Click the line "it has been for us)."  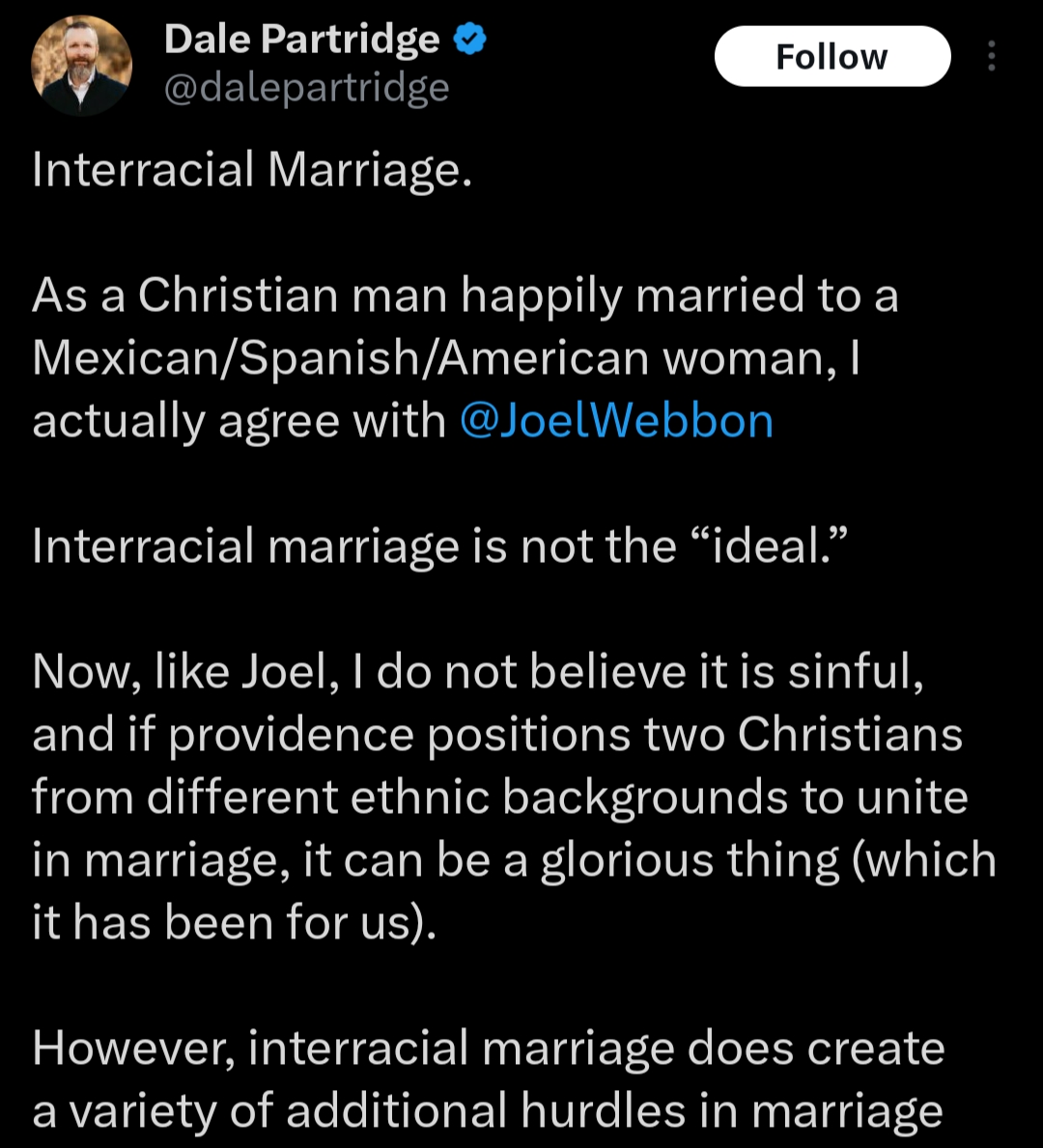click(x=235, y=923)
